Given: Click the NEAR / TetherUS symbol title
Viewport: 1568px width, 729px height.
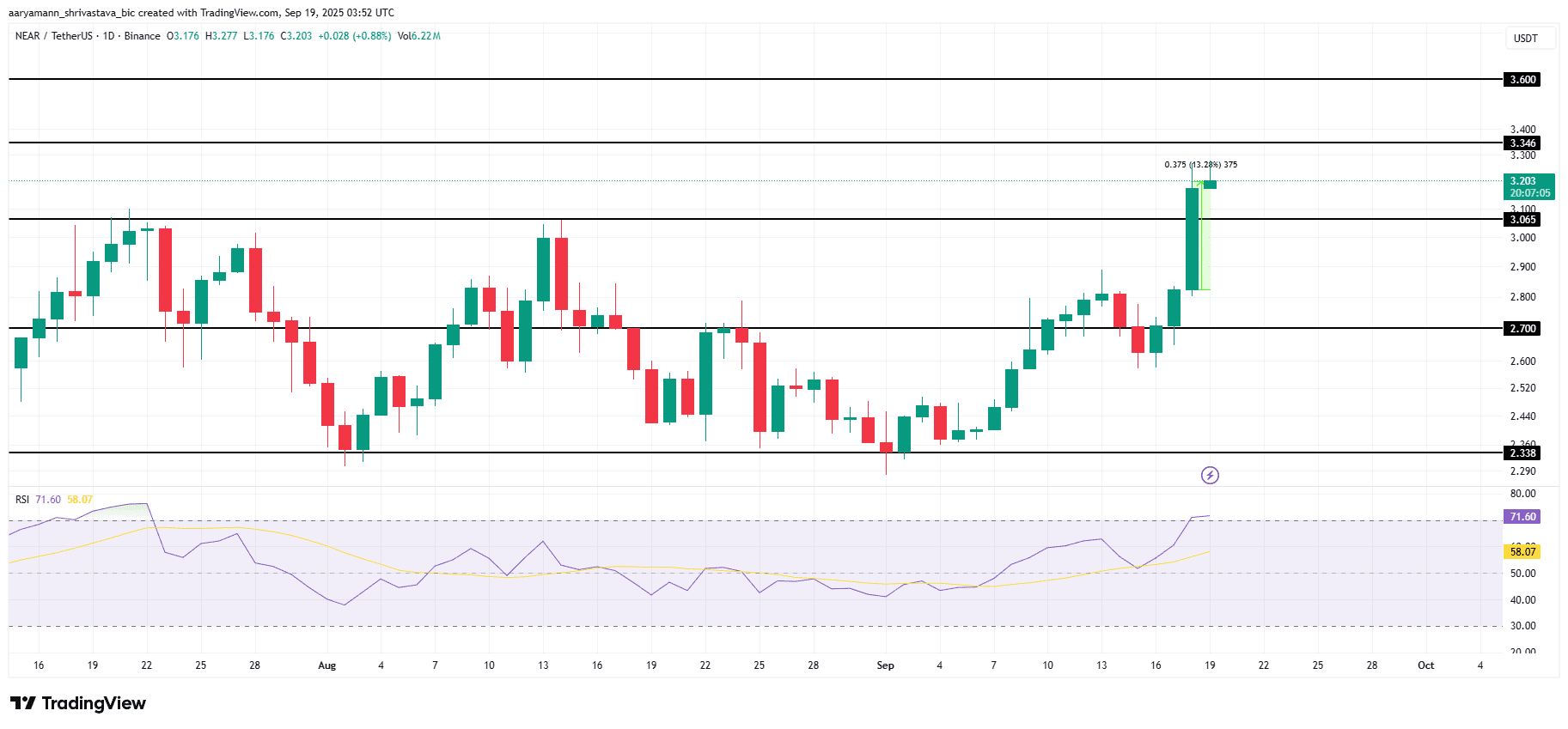Looking at the screenshot, I should (53, 36).
